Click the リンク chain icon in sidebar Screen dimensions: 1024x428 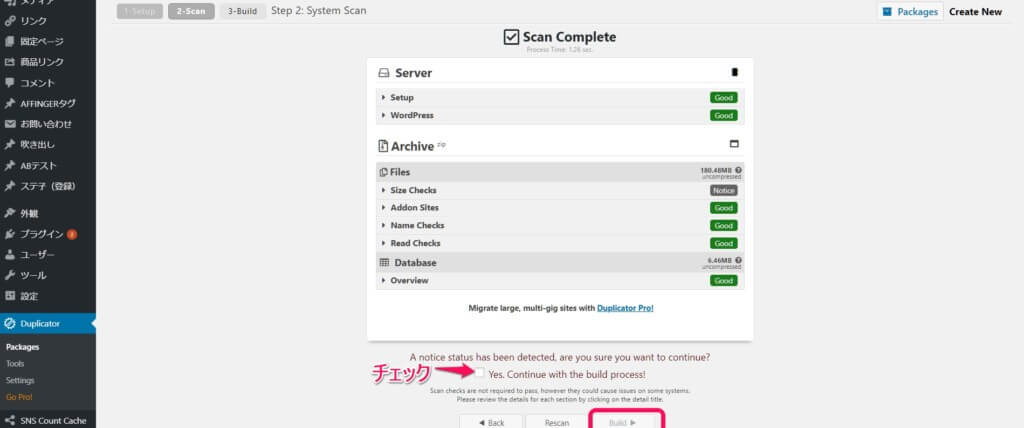tap(10, 21)
